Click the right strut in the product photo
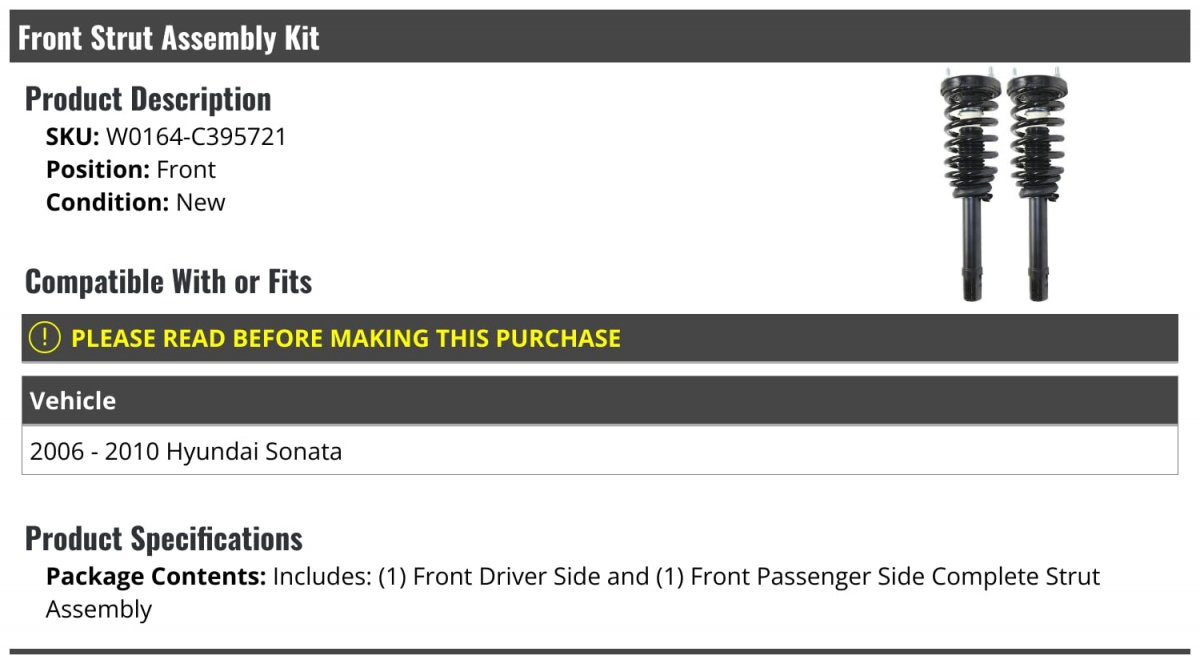1200x664 pixels. (x=1035, y=185)
